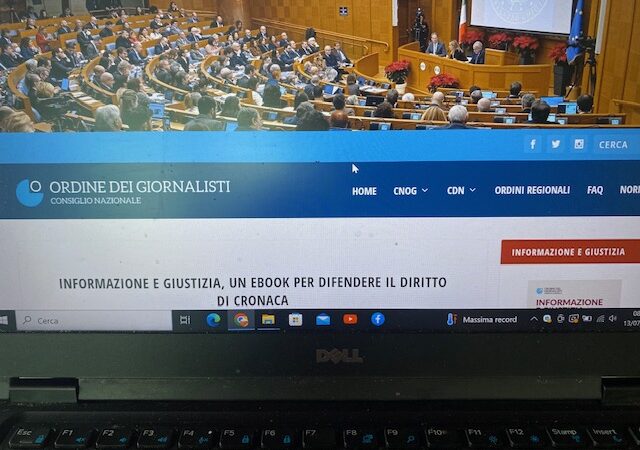Image resolution: width=640 pixels, height=450 pixels.
Task: Open the Twitter social icon in the header
Action: (x=556, y=144)
